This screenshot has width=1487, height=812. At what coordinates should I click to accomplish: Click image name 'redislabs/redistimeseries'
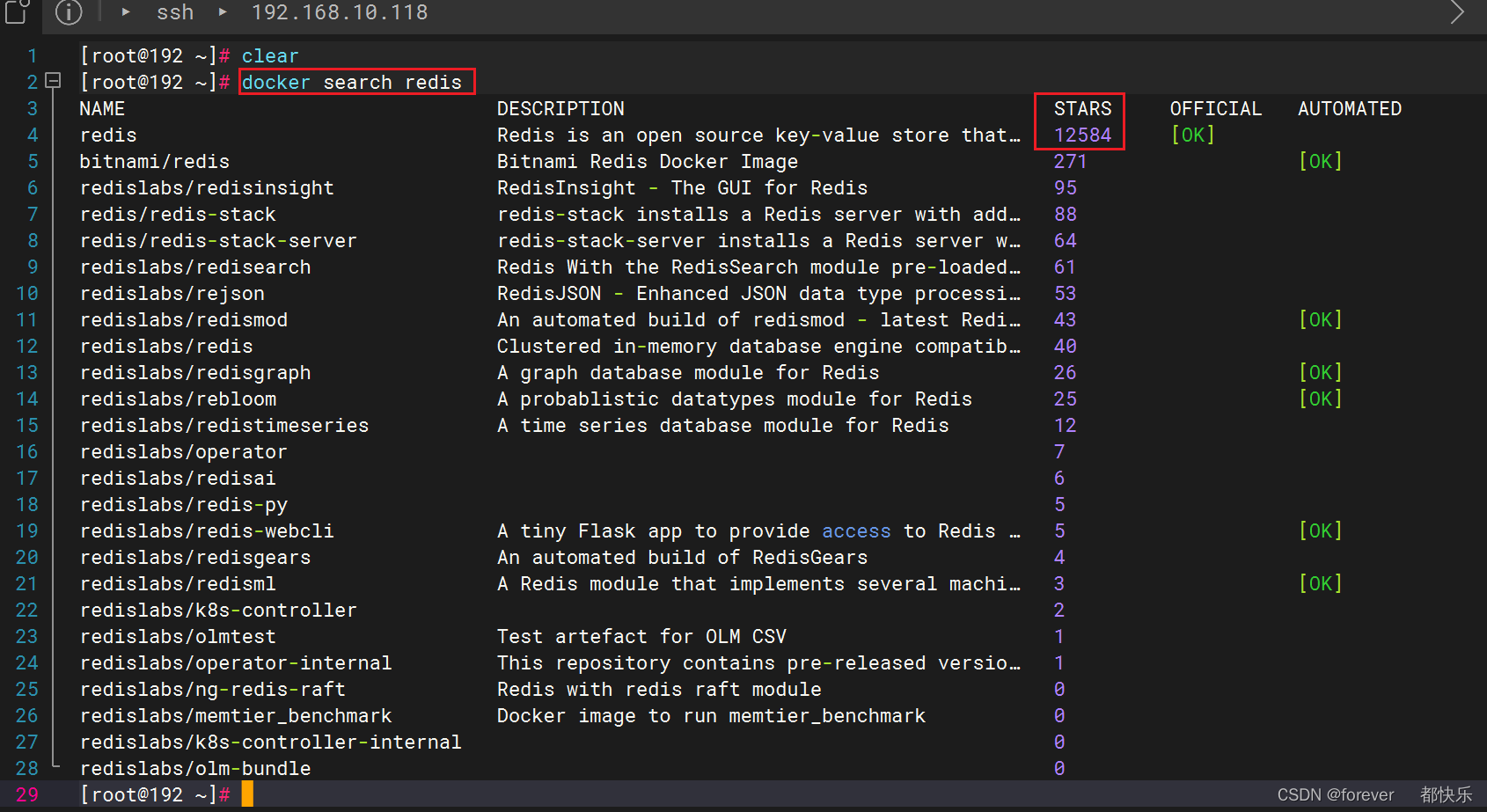coord(224,425)
